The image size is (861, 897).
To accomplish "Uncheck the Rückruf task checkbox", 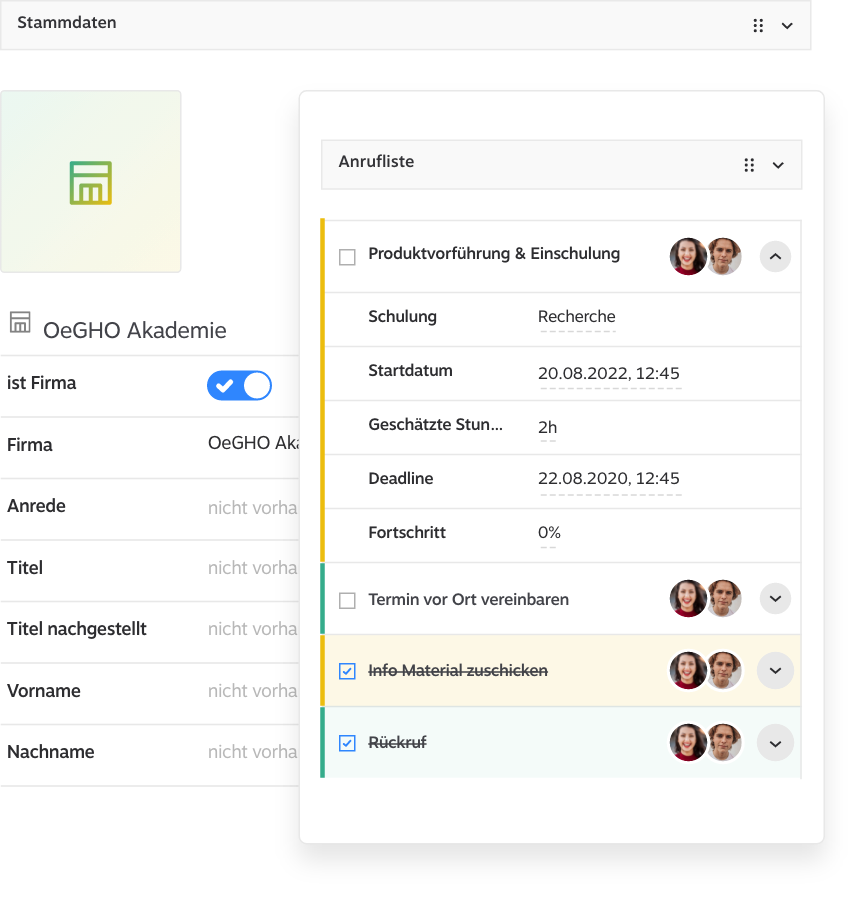I will pos(347,743).
